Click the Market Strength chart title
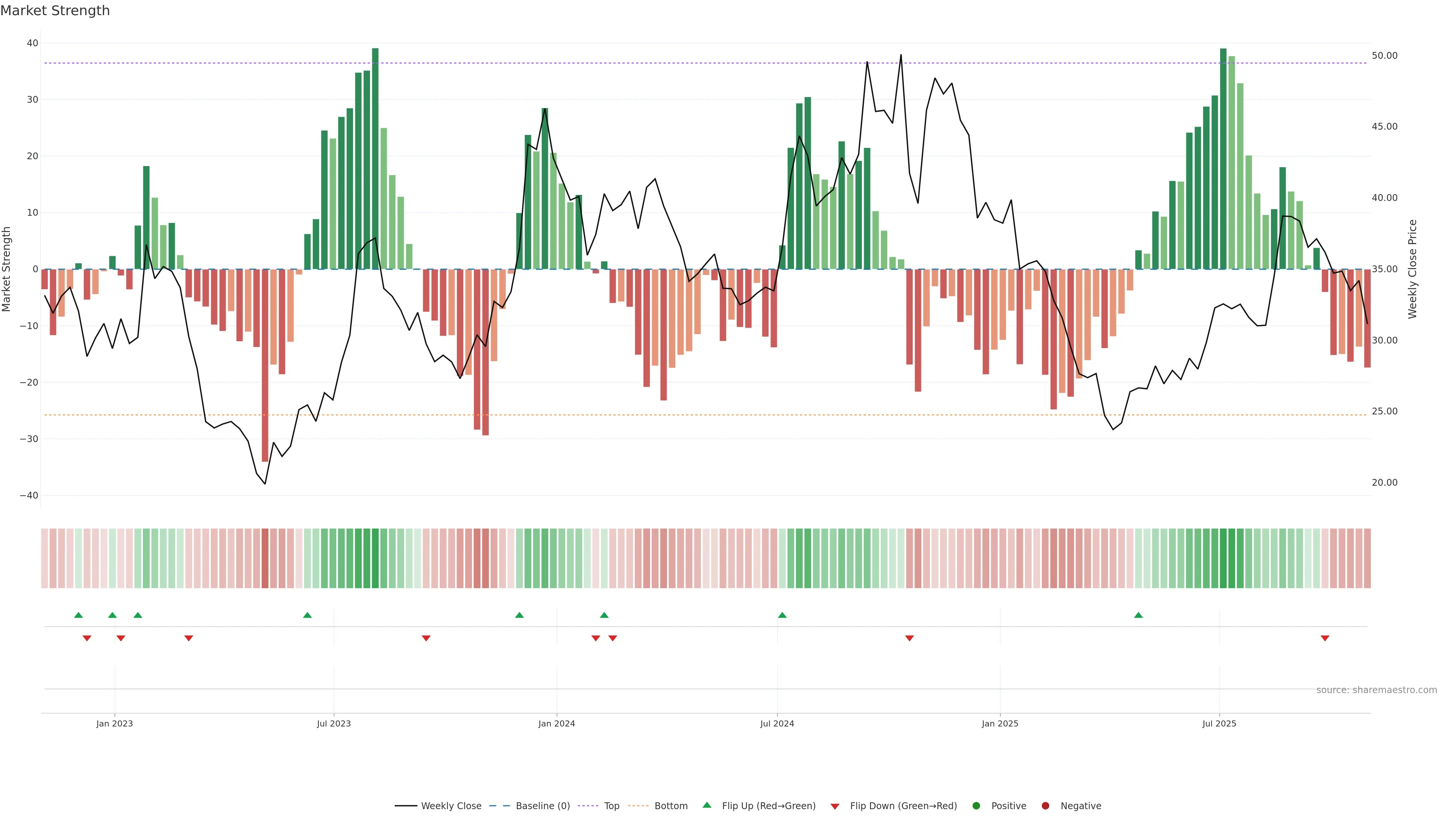The height and width of the screenshot is (819, 1456). (55, 11)
